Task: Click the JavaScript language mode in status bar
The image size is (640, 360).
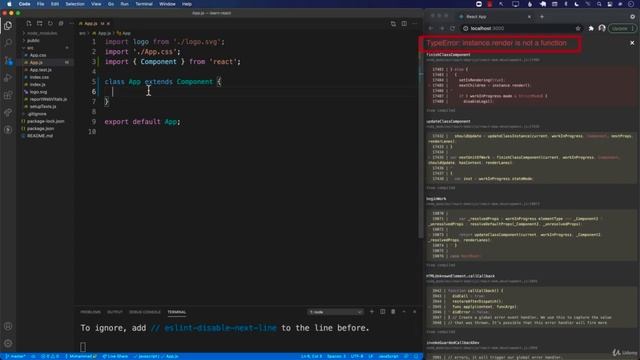Action: point(389,356)
